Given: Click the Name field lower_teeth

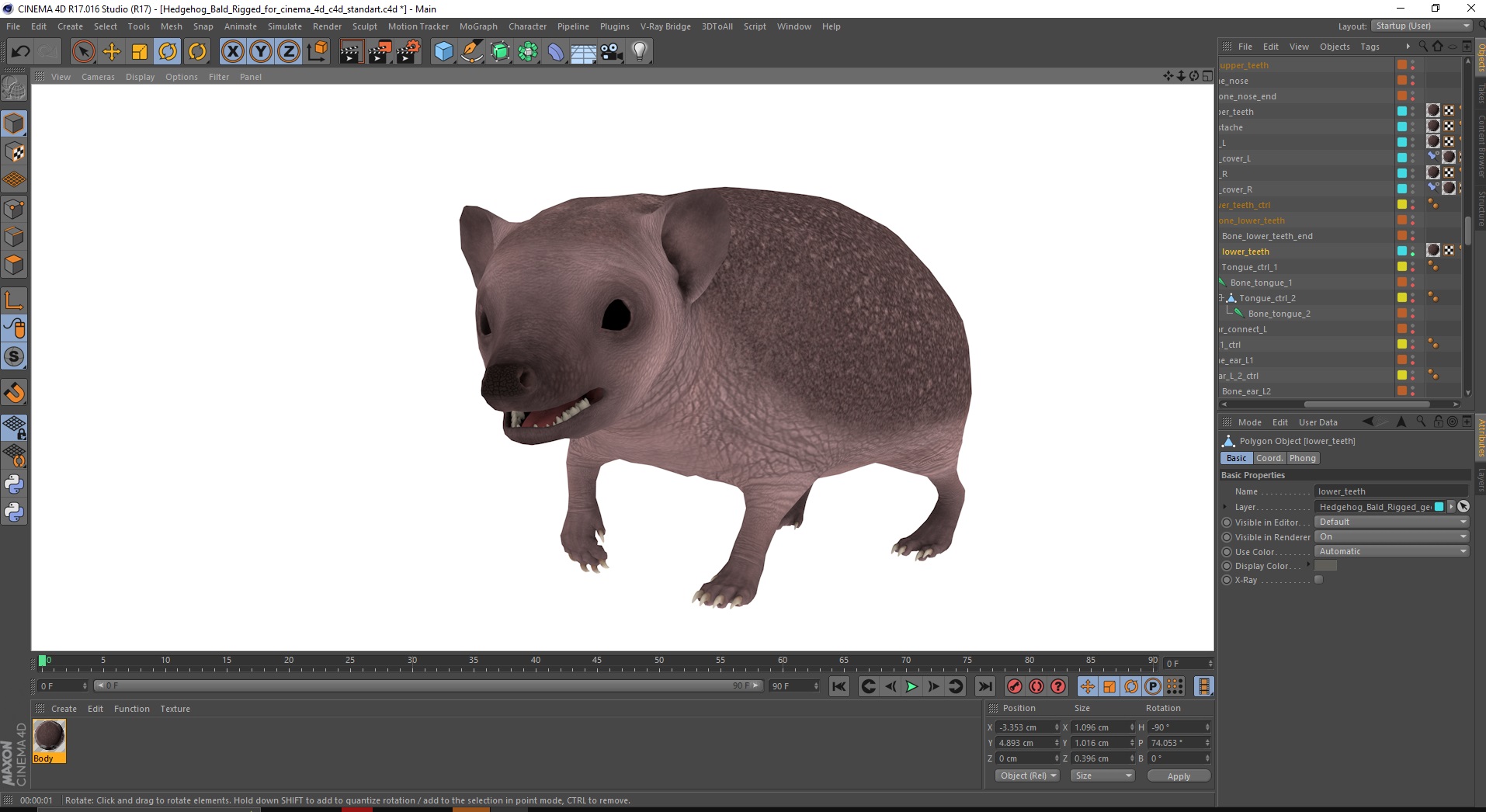Looking at the screenshot, I should point(1391,491).
